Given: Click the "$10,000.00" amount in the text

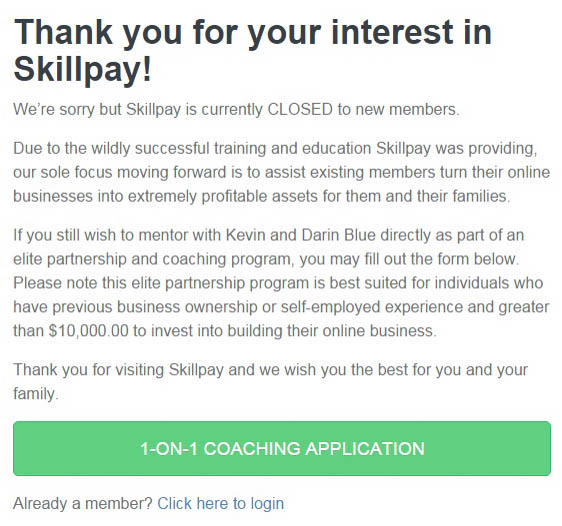Looking at the screenshot, I should (89, 331).
